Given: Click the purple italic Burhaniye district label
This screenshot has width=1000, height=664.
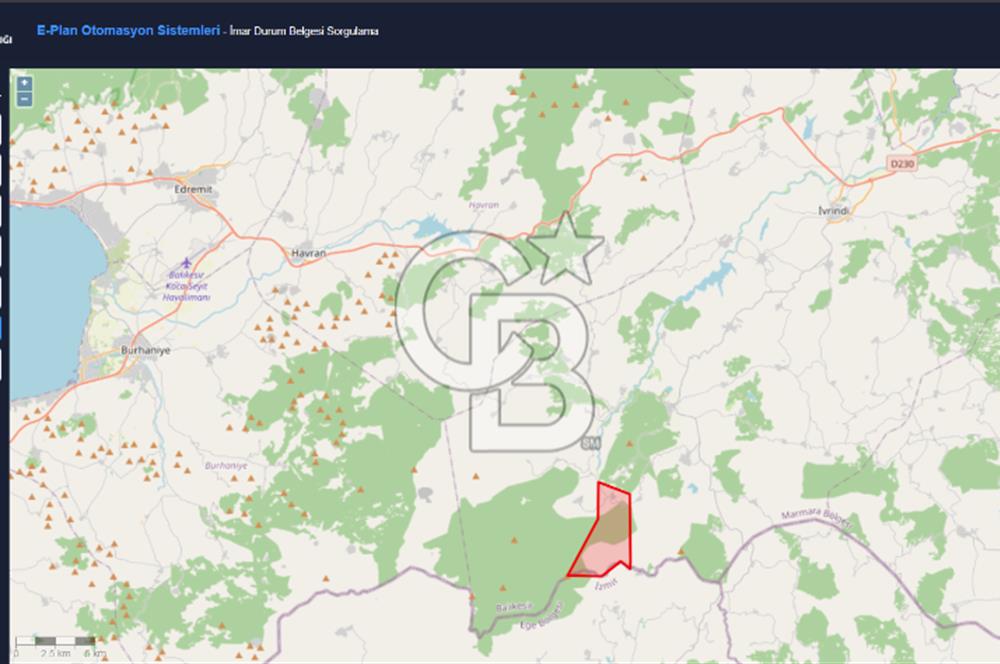Looking at the screenshot, I should pyautogui.click(x=226, y=466).
